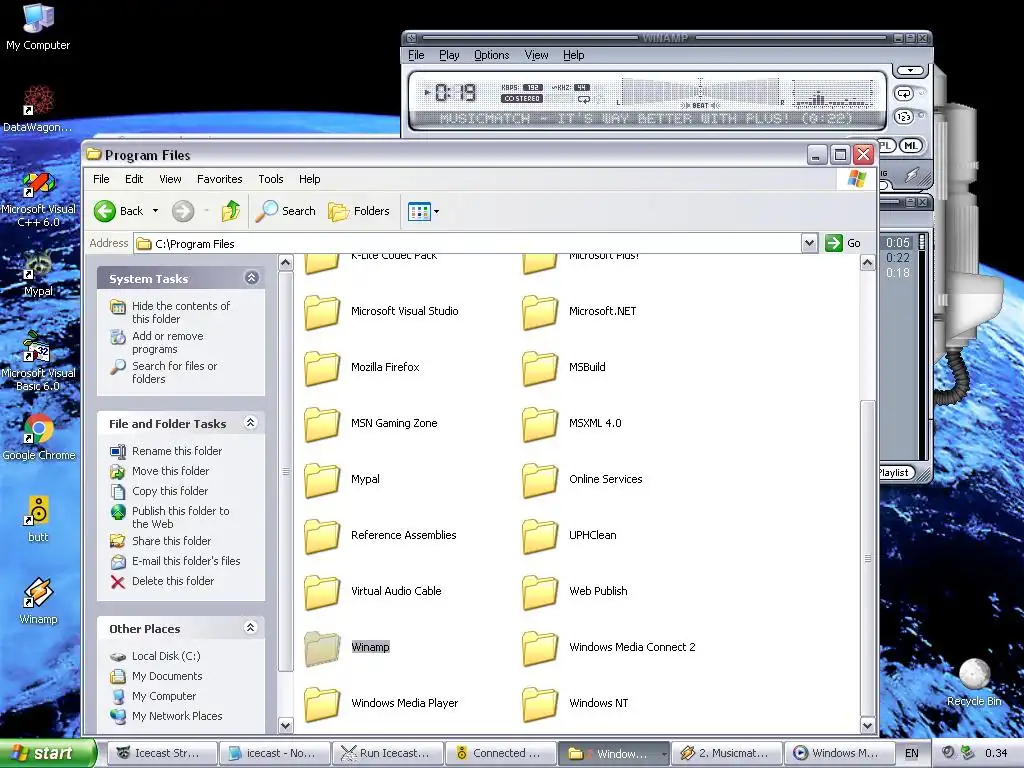Select the UPHClean folder
Viewport: 1024px width, 768px height.
(569, 536)
